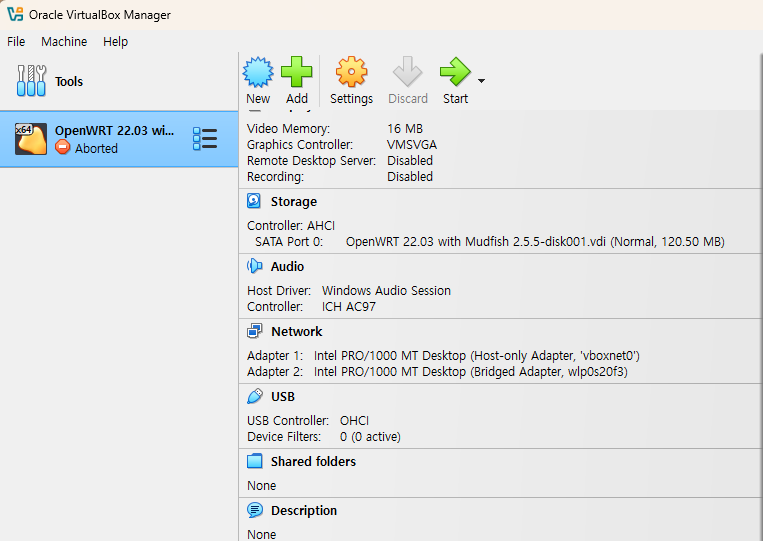Open the Shared folders heading link
The image size is (763, 541).
[313, 461]
